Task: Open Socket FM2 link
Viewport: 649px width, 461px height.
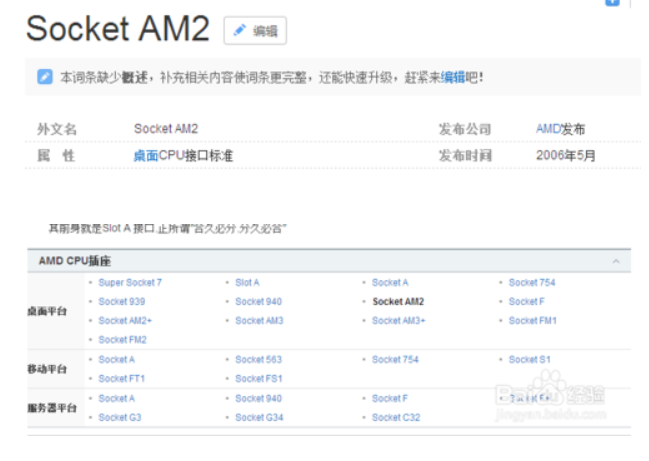Action: 123,340
